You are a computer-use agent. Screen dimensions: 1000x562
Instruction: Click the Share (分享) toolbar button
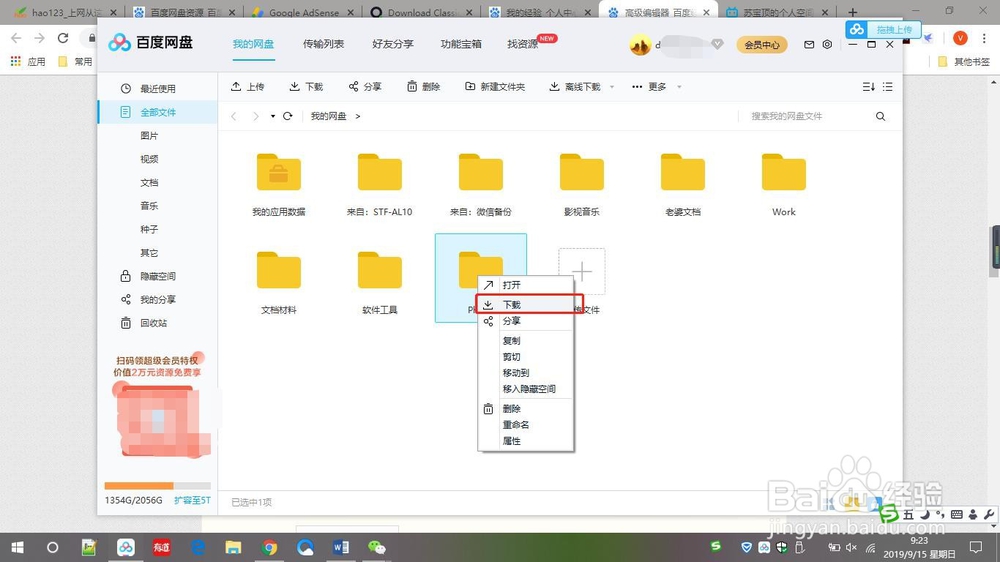(x=365, y=87)
